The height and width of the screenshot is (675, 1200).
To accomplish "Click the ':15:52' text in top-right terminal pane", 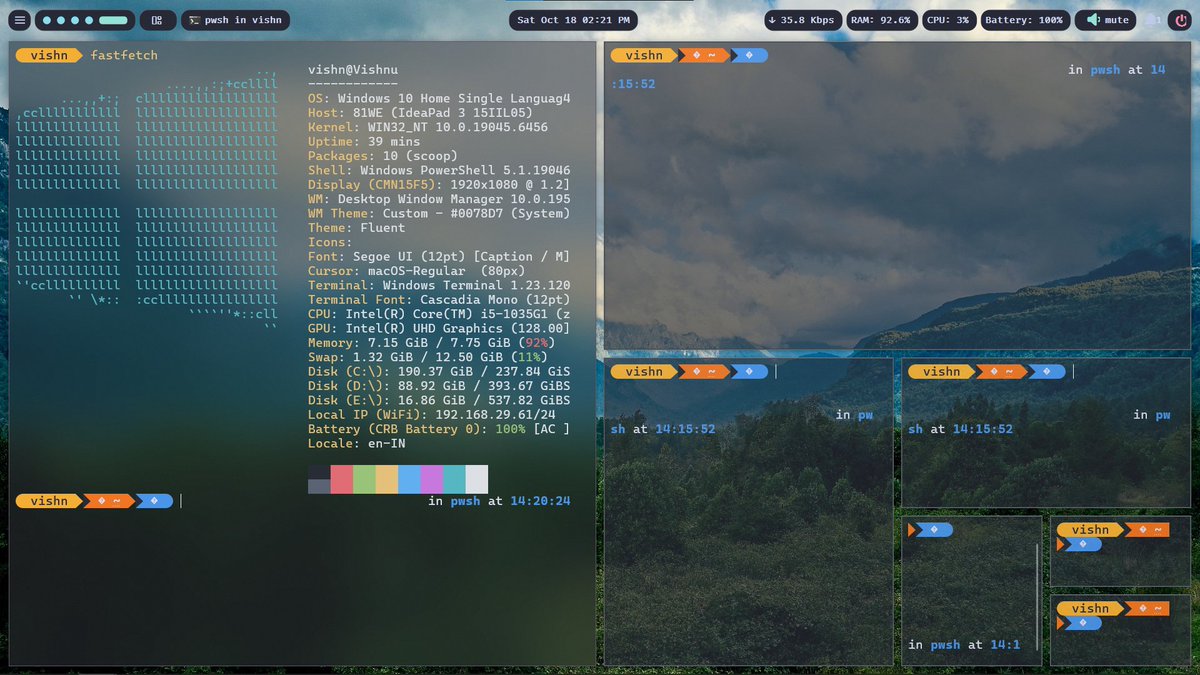I will 633,84.
